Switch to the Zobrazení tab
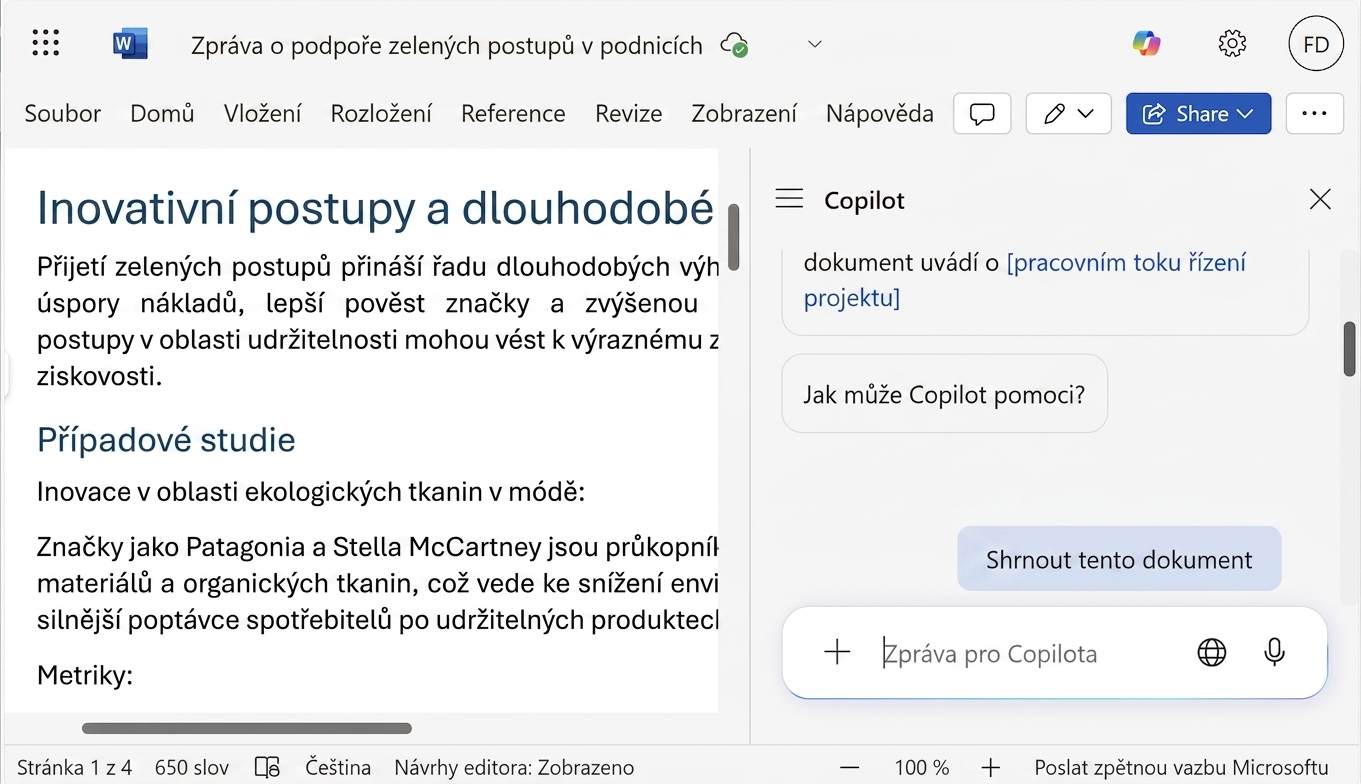The height and width of the screenshot is (784, 1361). (x=744, y=114)
